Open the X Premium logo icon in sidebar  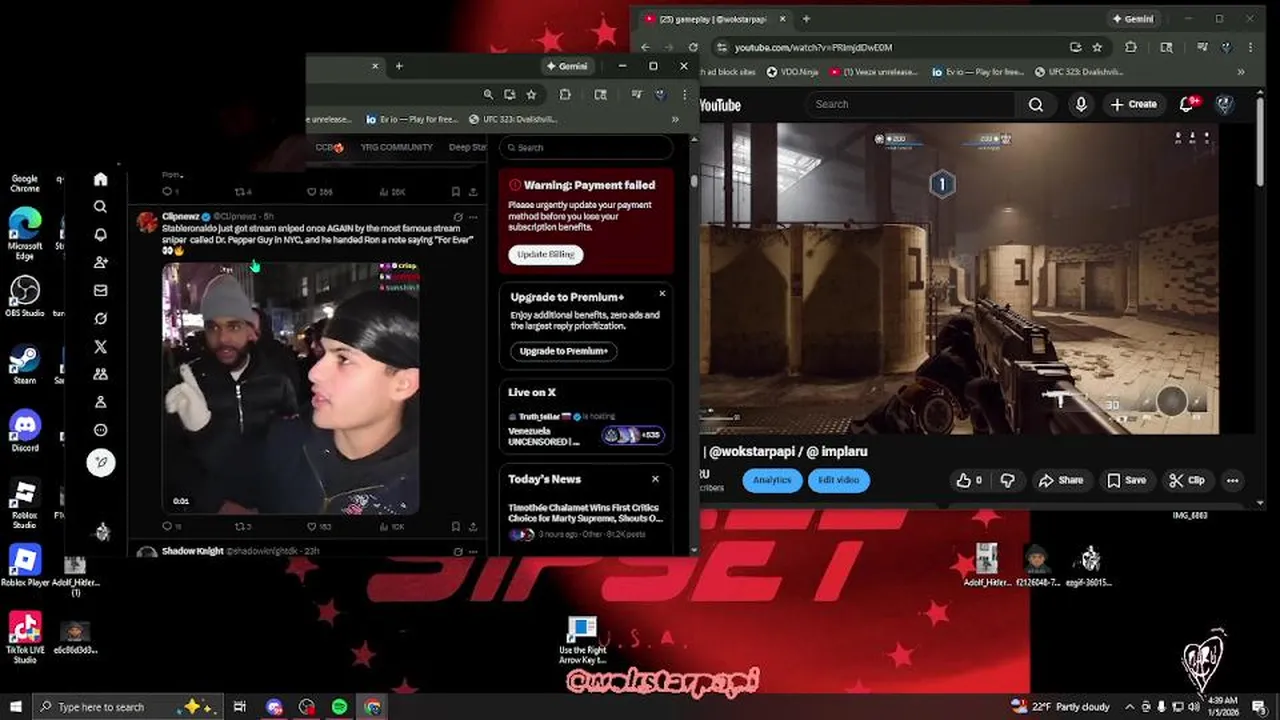(x=100, y=347)
